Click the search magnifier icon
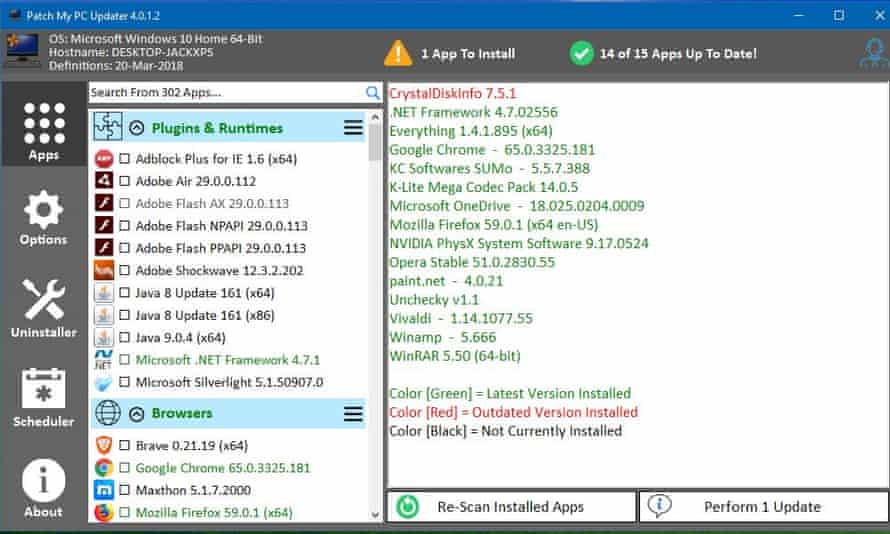The image size is (890, 534). [373, 93]
